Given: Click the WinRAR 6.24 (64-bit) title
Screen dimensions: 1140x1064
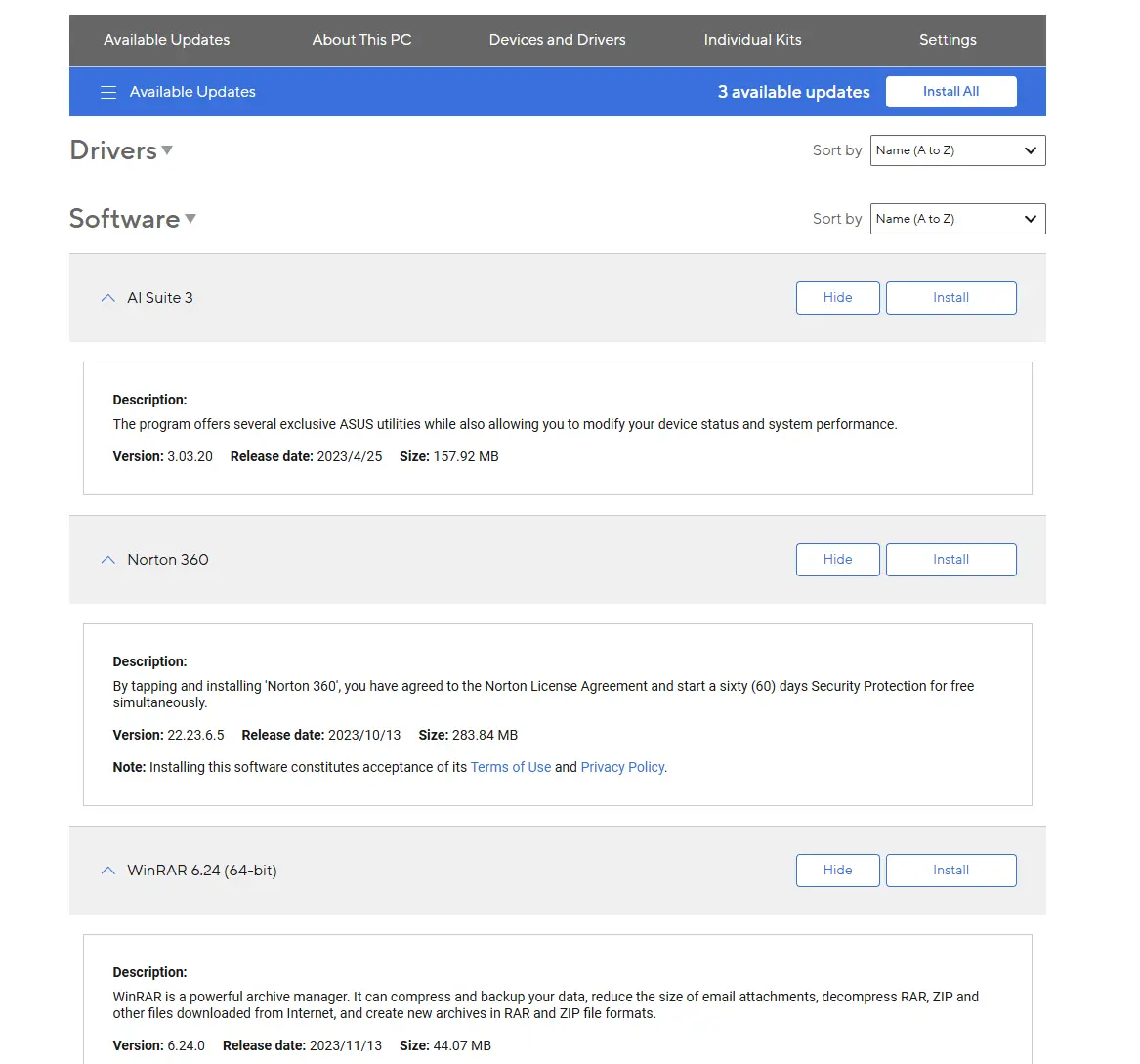Looking at the screenshot, I should tap(202, 871).
